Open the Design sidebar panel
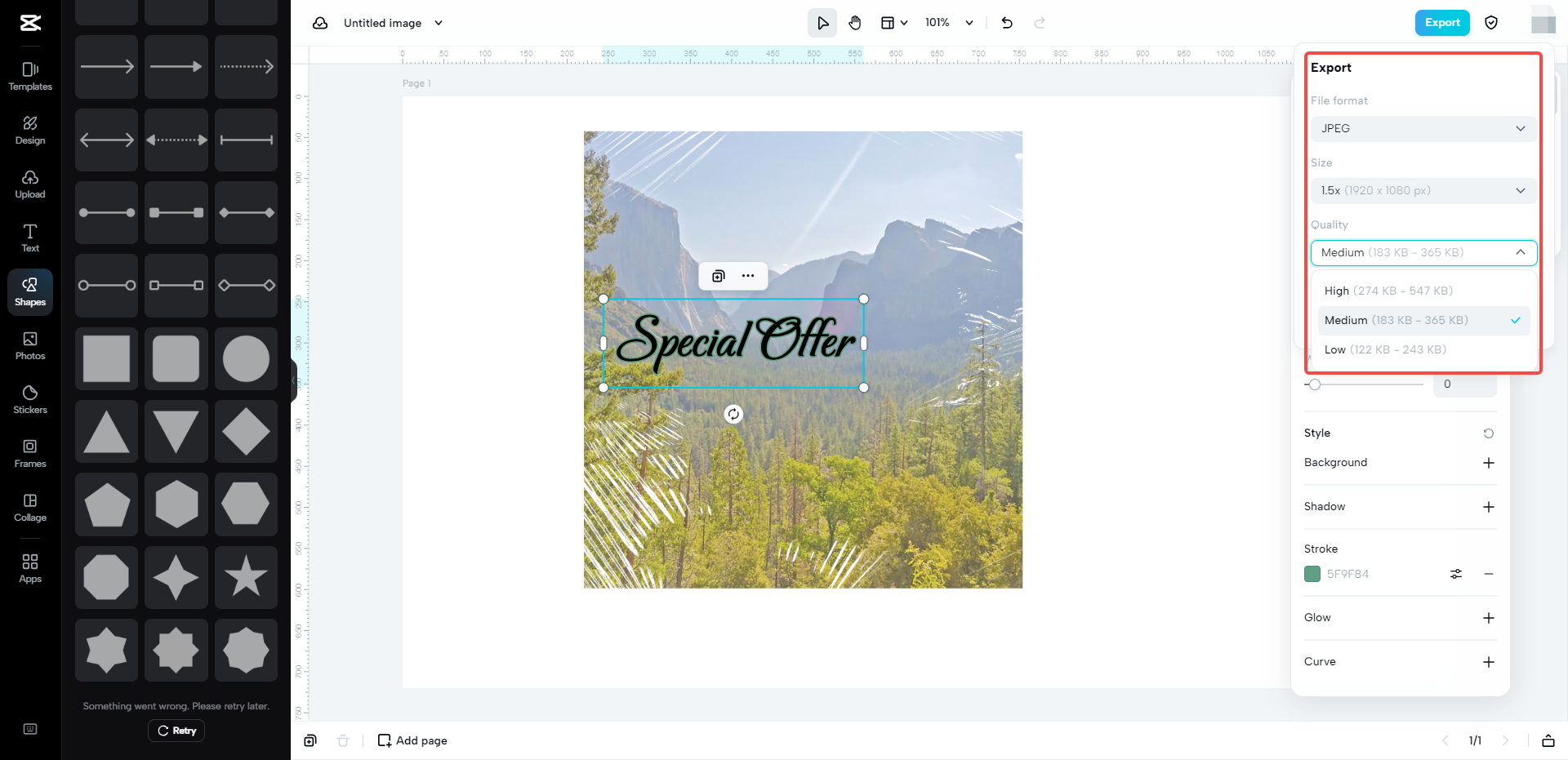This screenshot has width=1568, height=760. tap(30, 131)
